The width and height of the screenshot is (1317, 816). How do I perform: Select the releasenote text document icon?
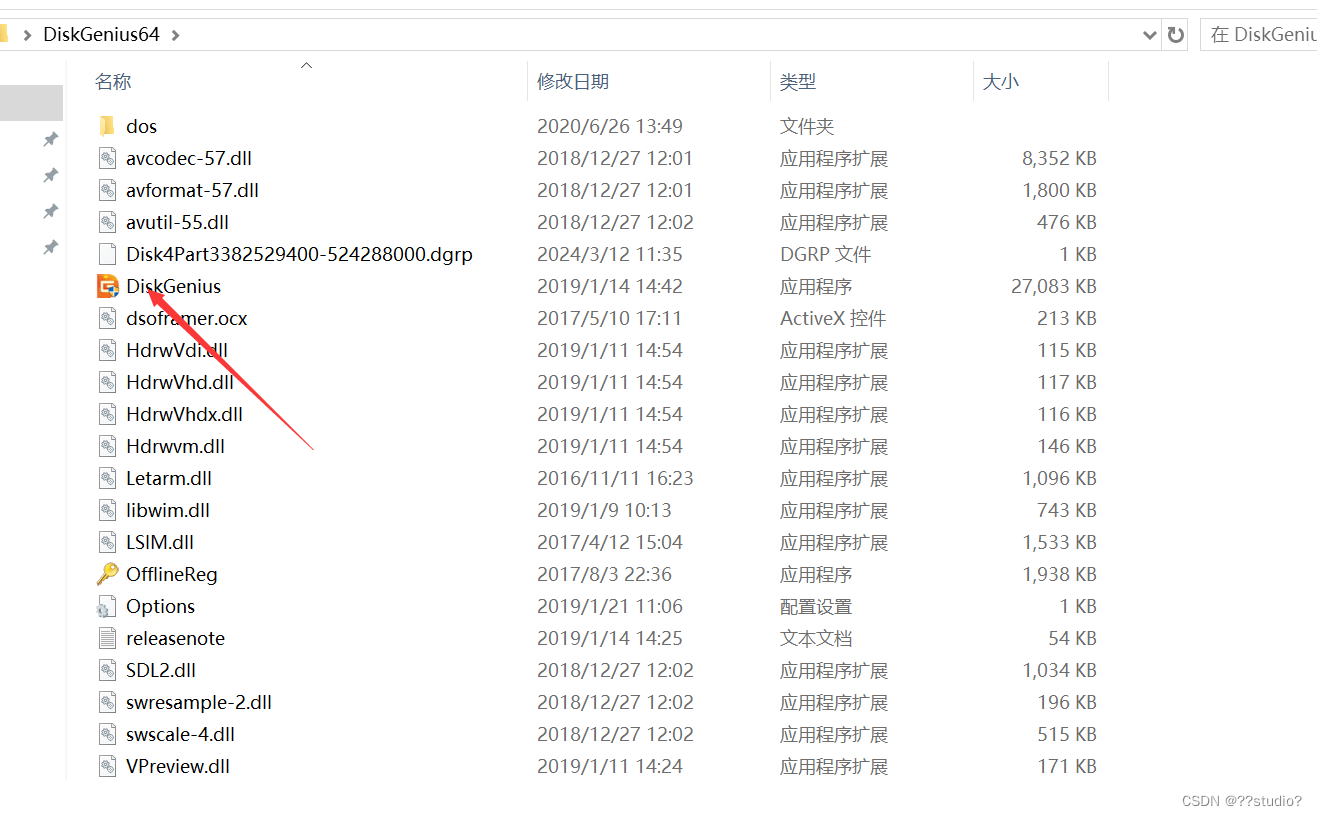click(x=107, y=638)
